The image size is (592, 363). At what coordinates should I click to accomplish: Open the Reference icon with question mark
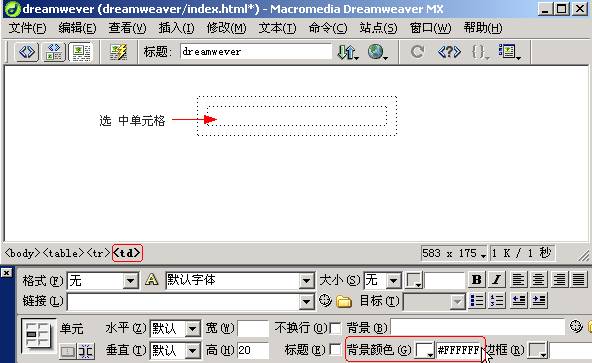[449, 51]
